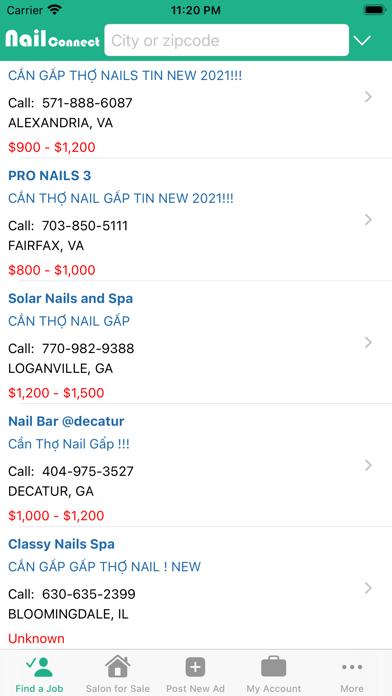Image resolution: width=392 pixels, height=696 pixels.
Task: Tap phone number 571-888-6087
Action: pos(87,103)
